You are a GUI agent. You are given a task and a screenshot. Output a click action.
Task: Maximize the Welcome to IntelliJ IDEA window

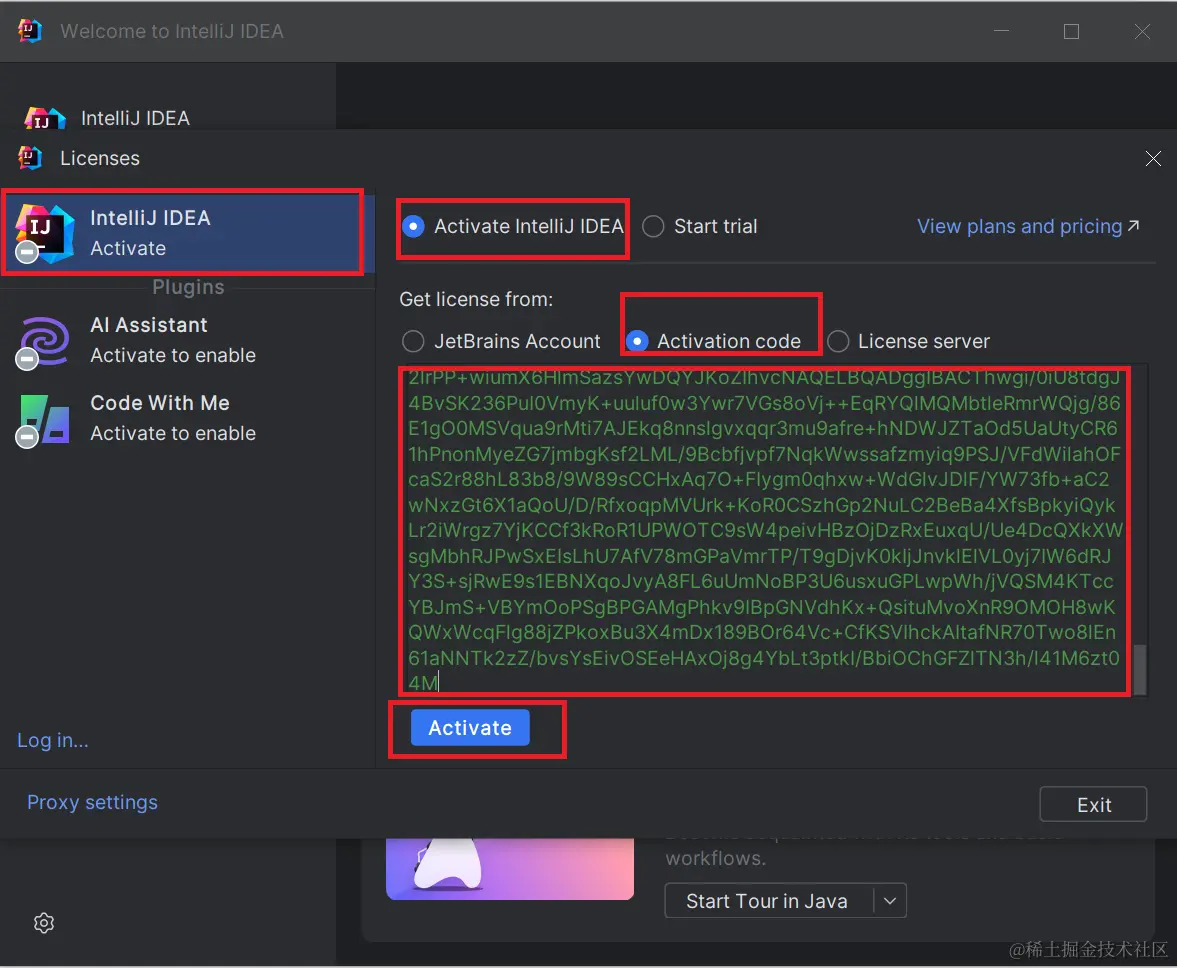point(1071,32)
